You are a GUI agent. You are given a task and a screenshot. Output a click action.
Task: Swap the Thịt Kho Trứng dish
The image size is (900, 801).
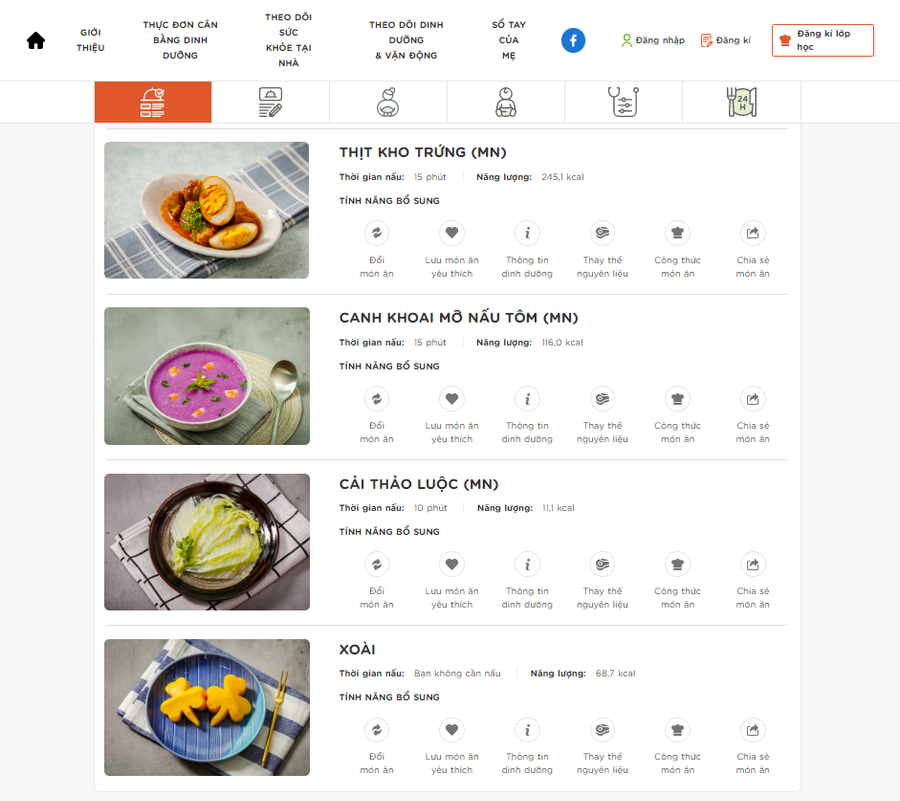click(x=377, y=233)
